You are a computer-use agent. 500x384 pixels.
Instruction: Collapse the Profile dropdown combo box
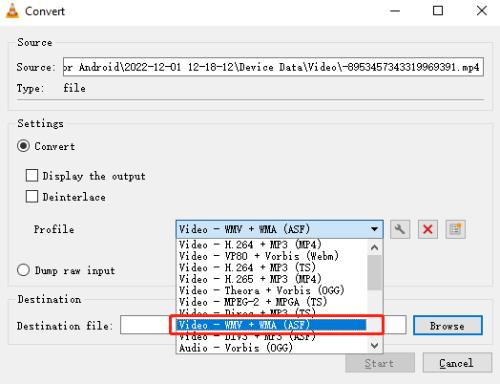click(x=279, y=229)
